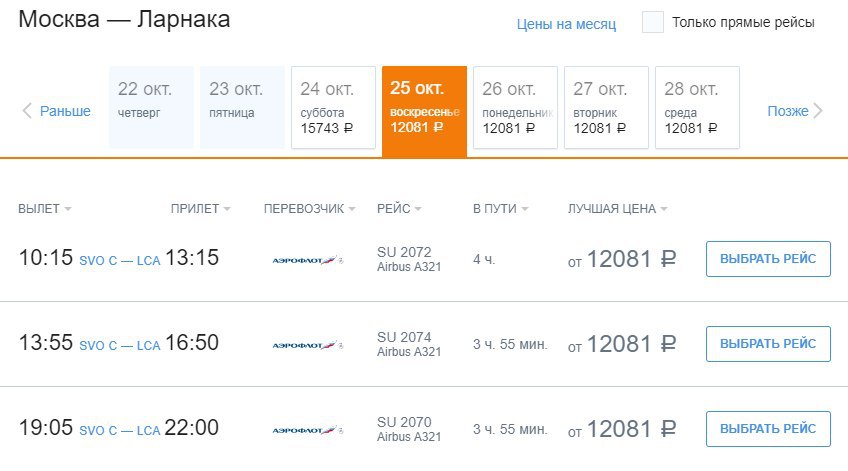Choose the 10:15 flight with ВЫБРАТЬ РЕЙС
848x471 pixels.
point(768,259)
